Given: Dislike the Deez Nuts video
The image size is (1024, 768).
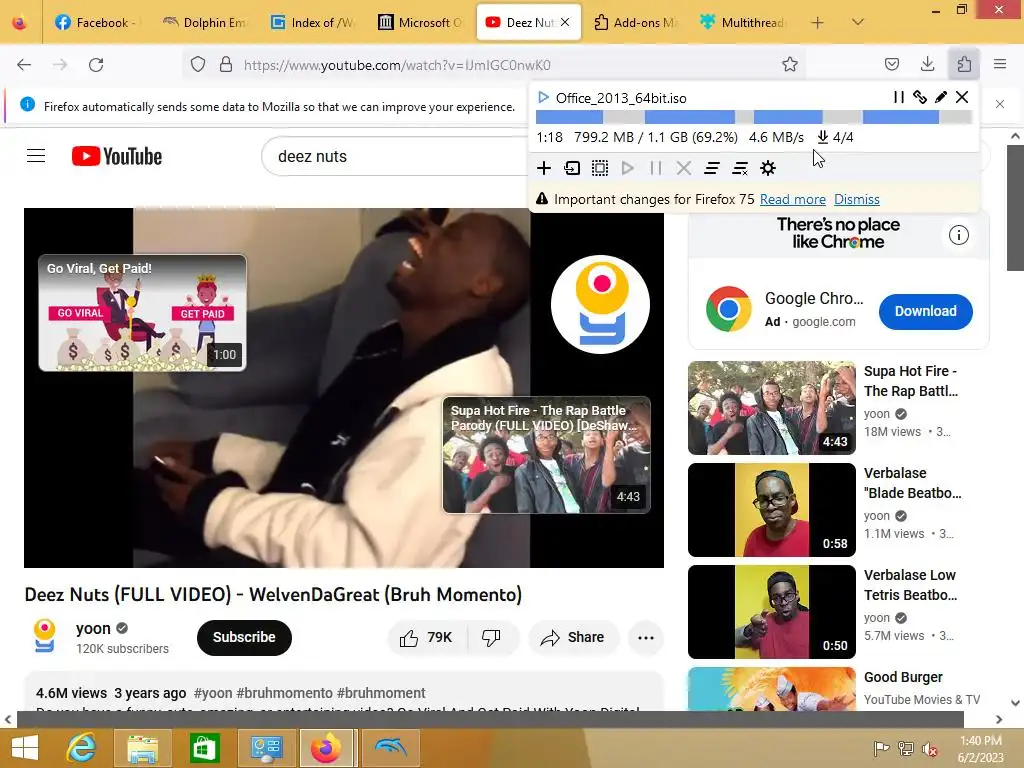Looking at the screenshot, I should (x=491, y=637).
